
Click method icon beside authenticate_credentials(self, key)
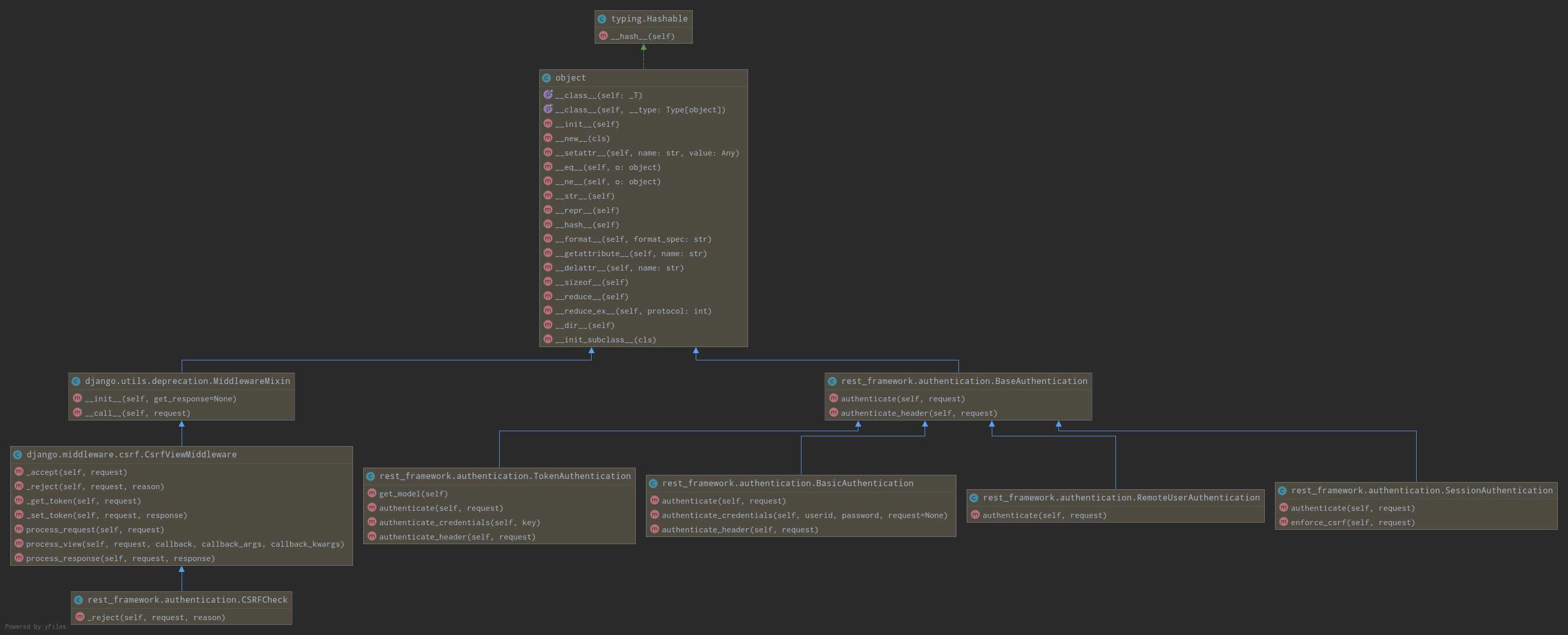tap(372, 522)
